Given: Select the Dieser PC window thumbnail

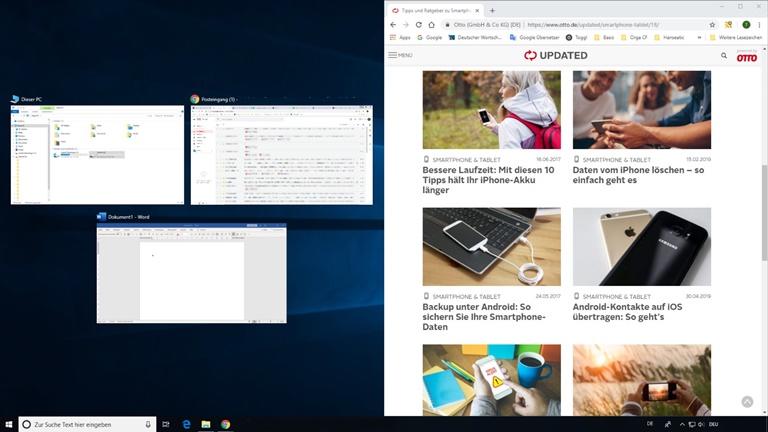Looking at the screenshot, I should (97, 155).
